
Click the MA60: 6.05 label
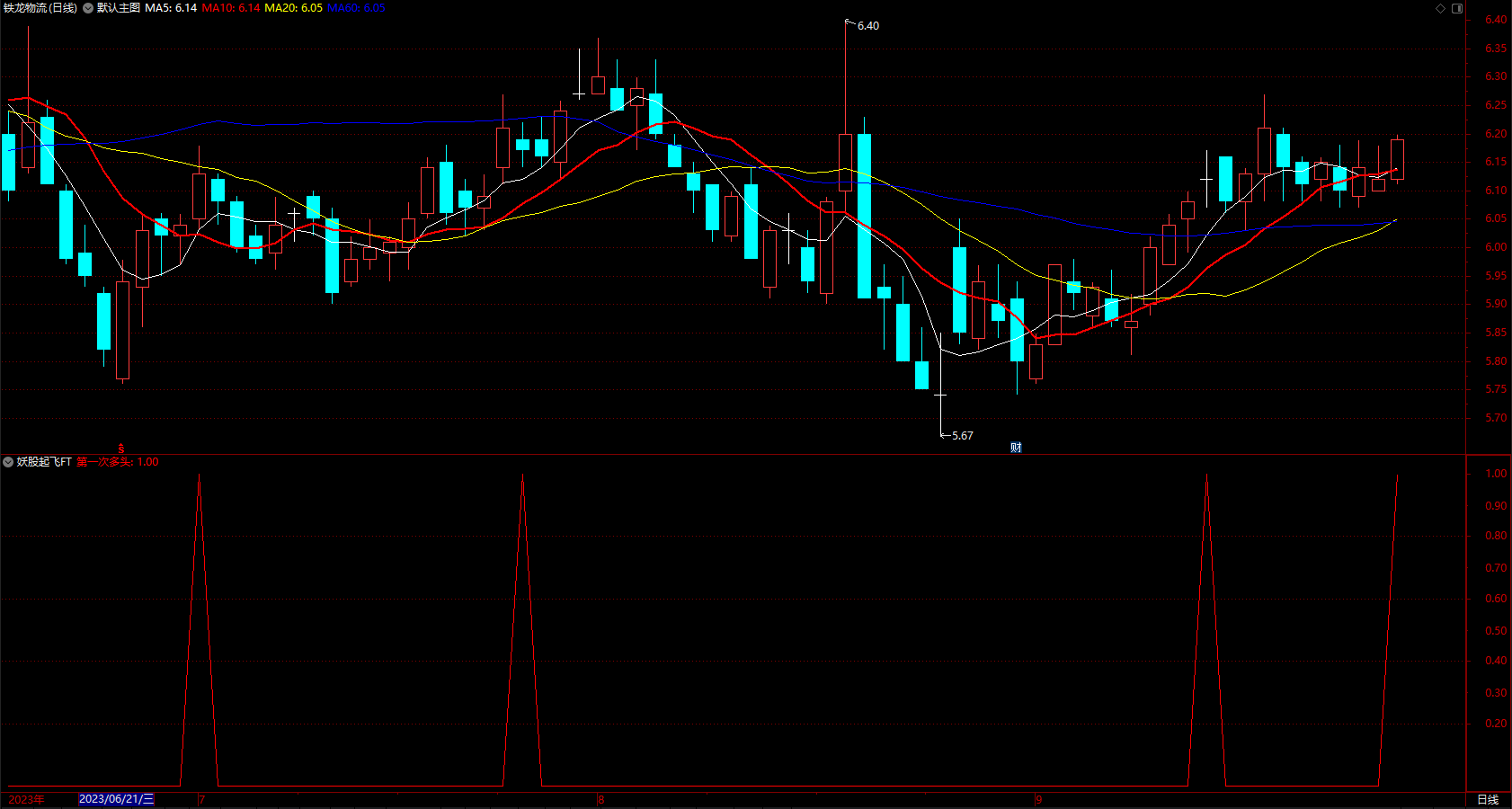pos(356,8)
